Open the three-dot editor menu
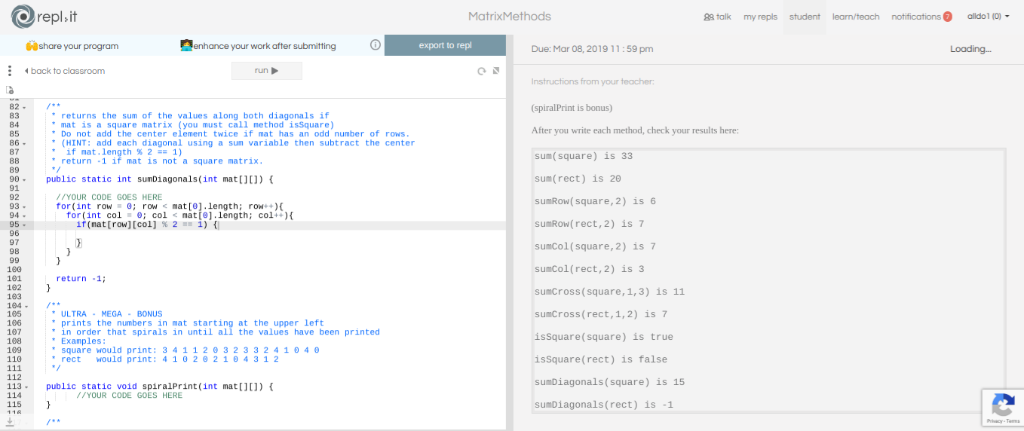Viewport: 1024px width, 431px height. pos(9,71)
